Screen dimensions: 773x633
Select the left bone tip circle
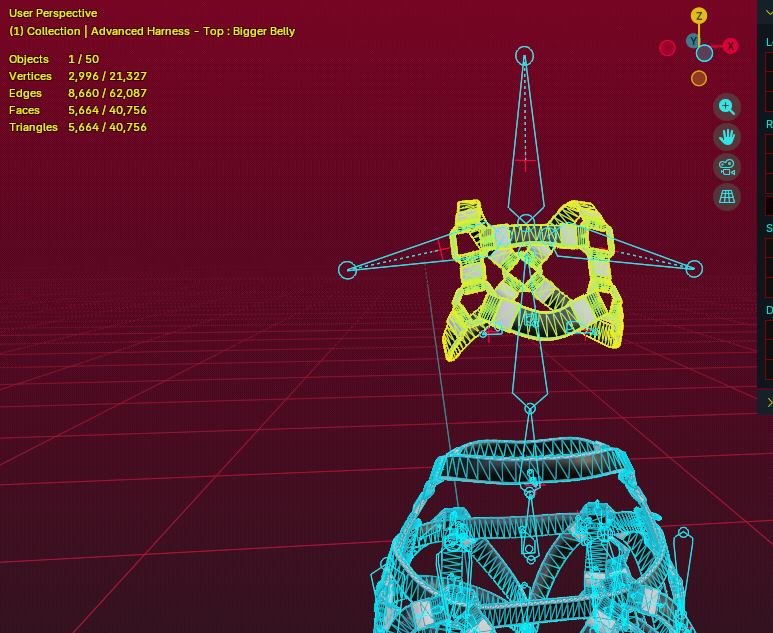[x=347, y=270]
